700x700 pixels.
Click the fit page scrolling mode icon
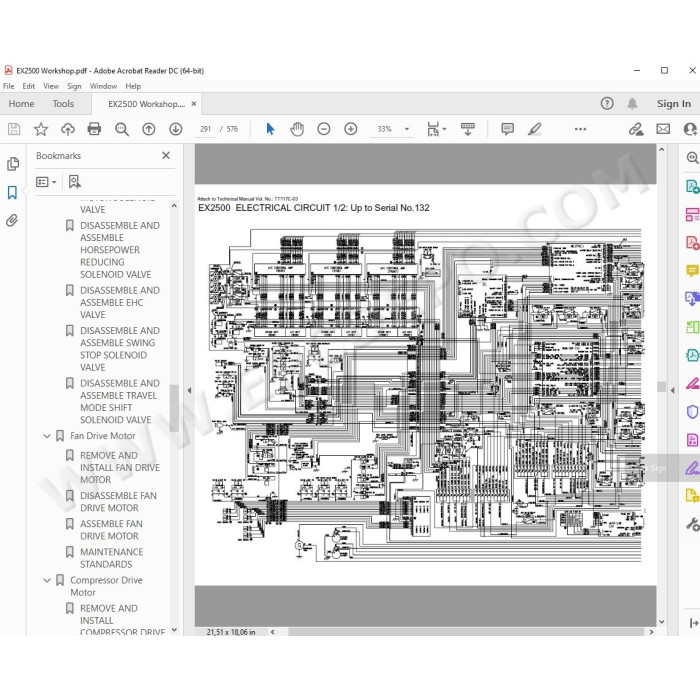tap(433, 129)
